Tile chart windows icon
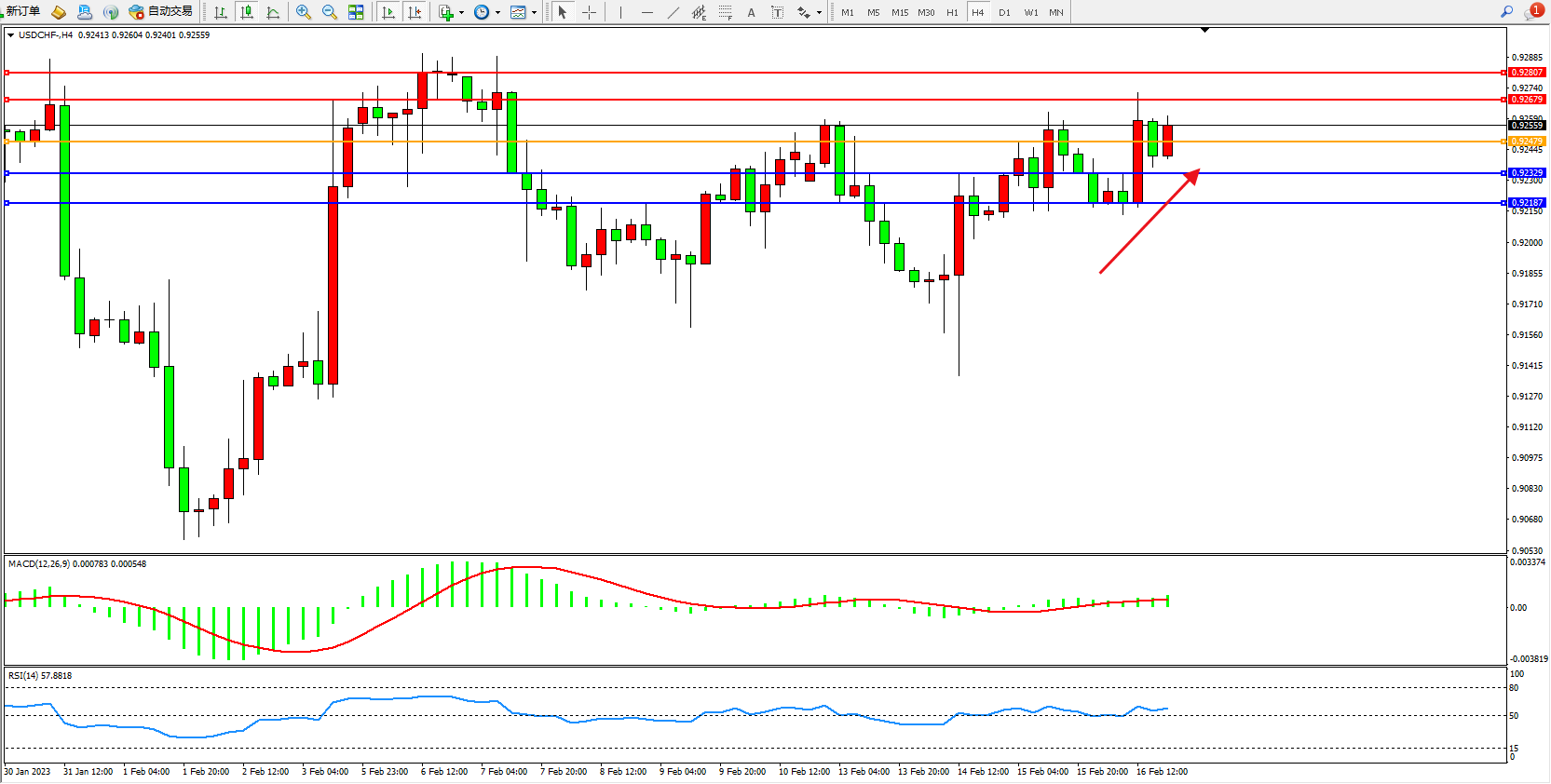 356,12
